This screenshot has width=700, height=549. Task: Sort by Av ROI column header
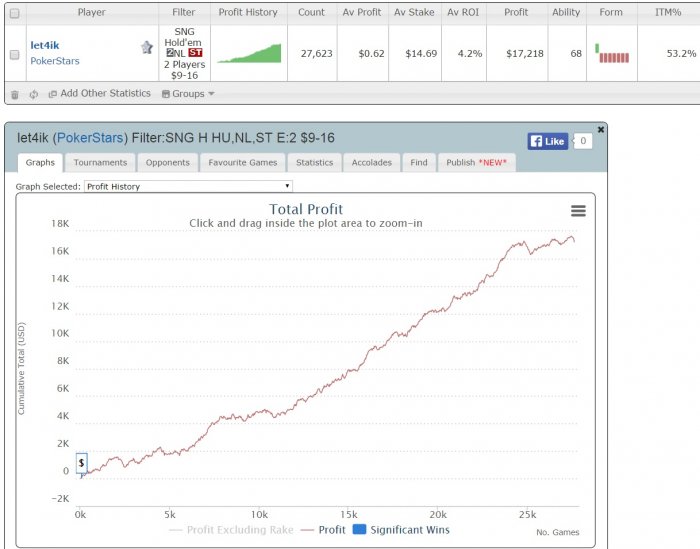[x=463, y=12]
